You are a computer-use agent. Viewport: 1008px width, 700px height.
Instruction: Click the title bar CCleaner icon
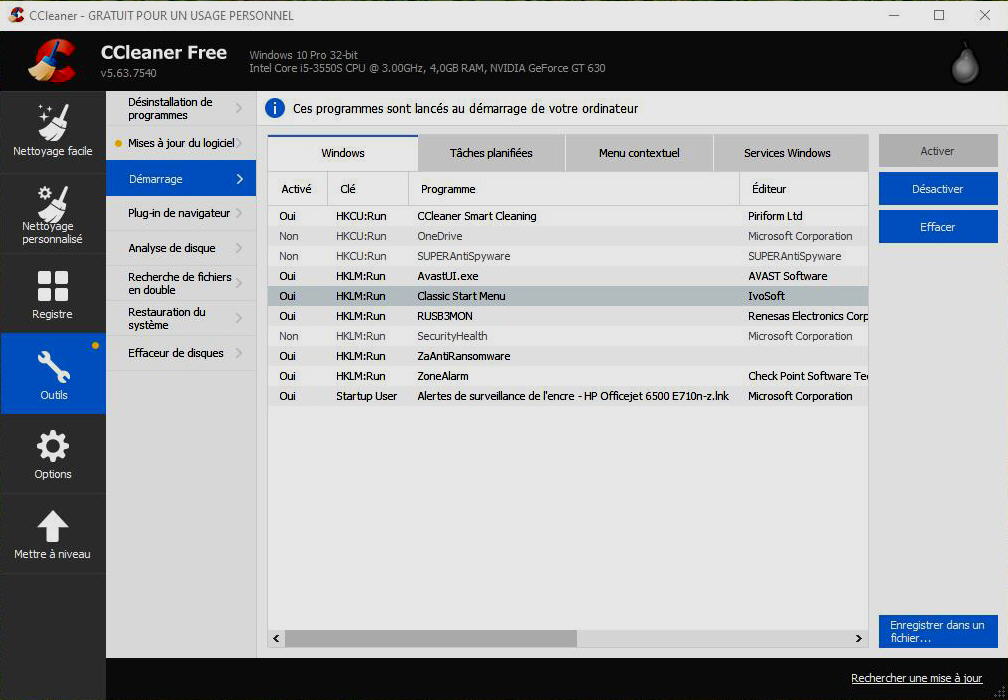17,15
